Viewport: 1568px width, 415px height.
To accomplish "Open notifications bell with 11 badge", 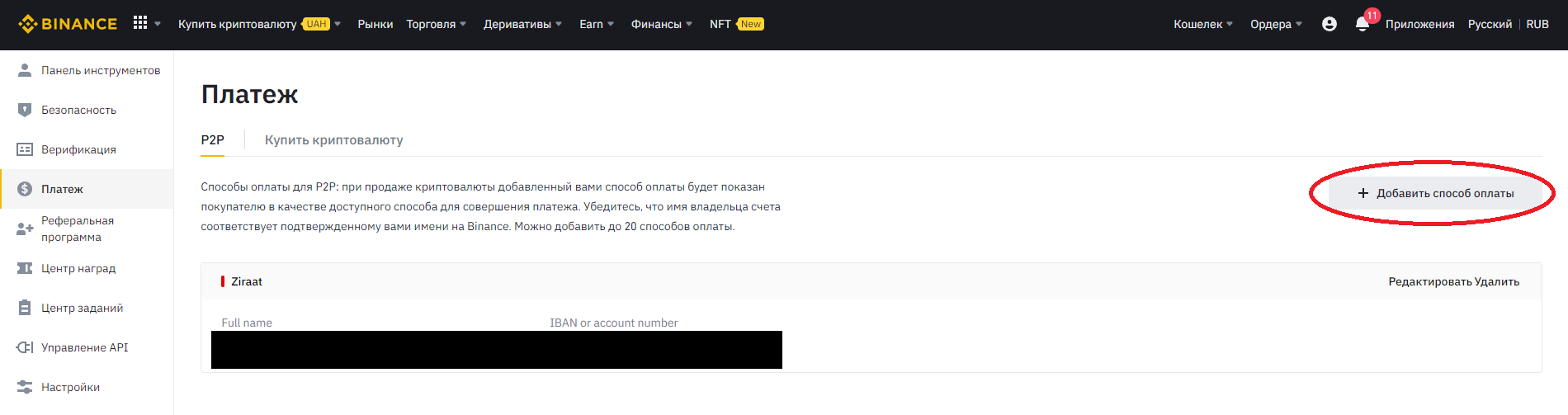I will point(1363,23).
